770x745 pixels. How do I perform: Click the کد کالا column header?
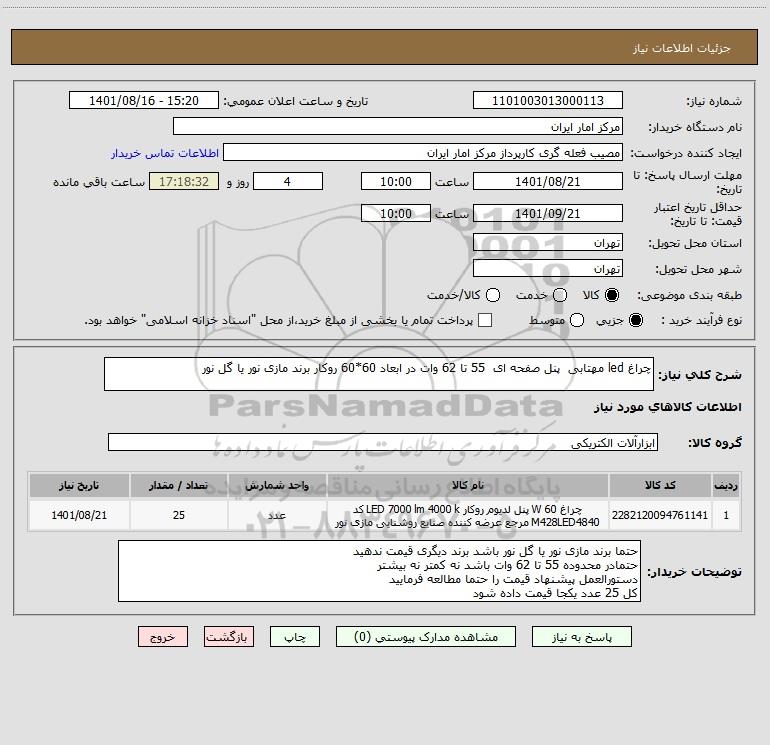(x=660, y=486)
